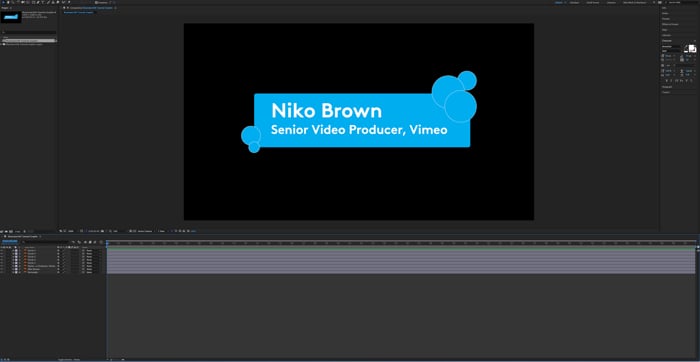The width and height of the screenshot is (700, 362).
Task: Open the Project panel tab
Action: pos(4,8)
